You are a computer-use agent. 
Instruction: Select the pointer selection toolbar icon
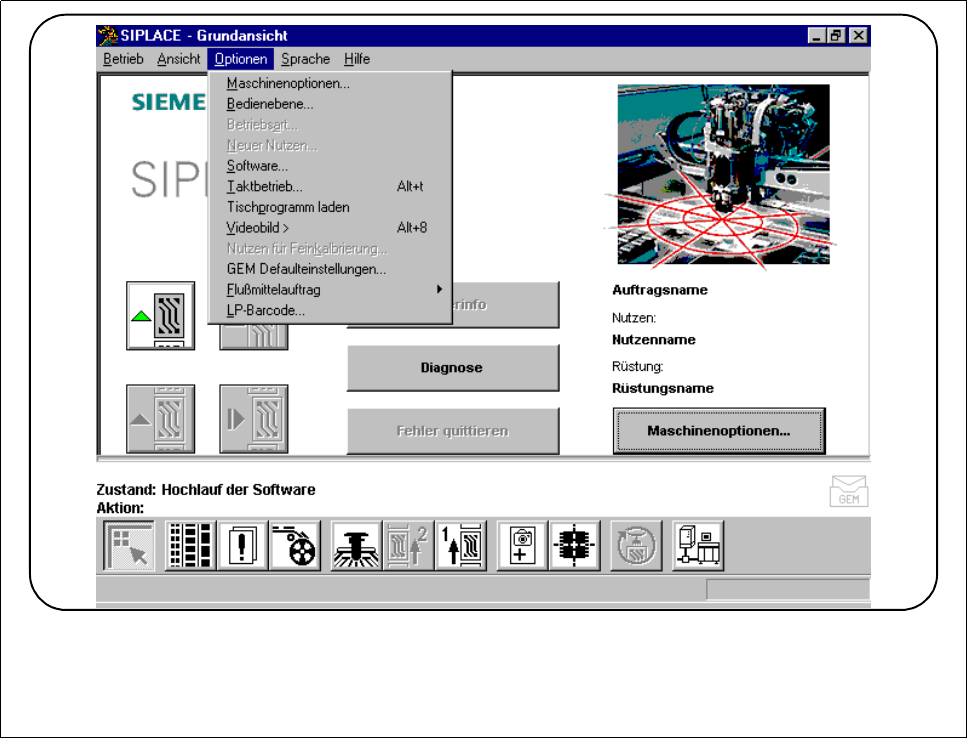pos(129,546)
